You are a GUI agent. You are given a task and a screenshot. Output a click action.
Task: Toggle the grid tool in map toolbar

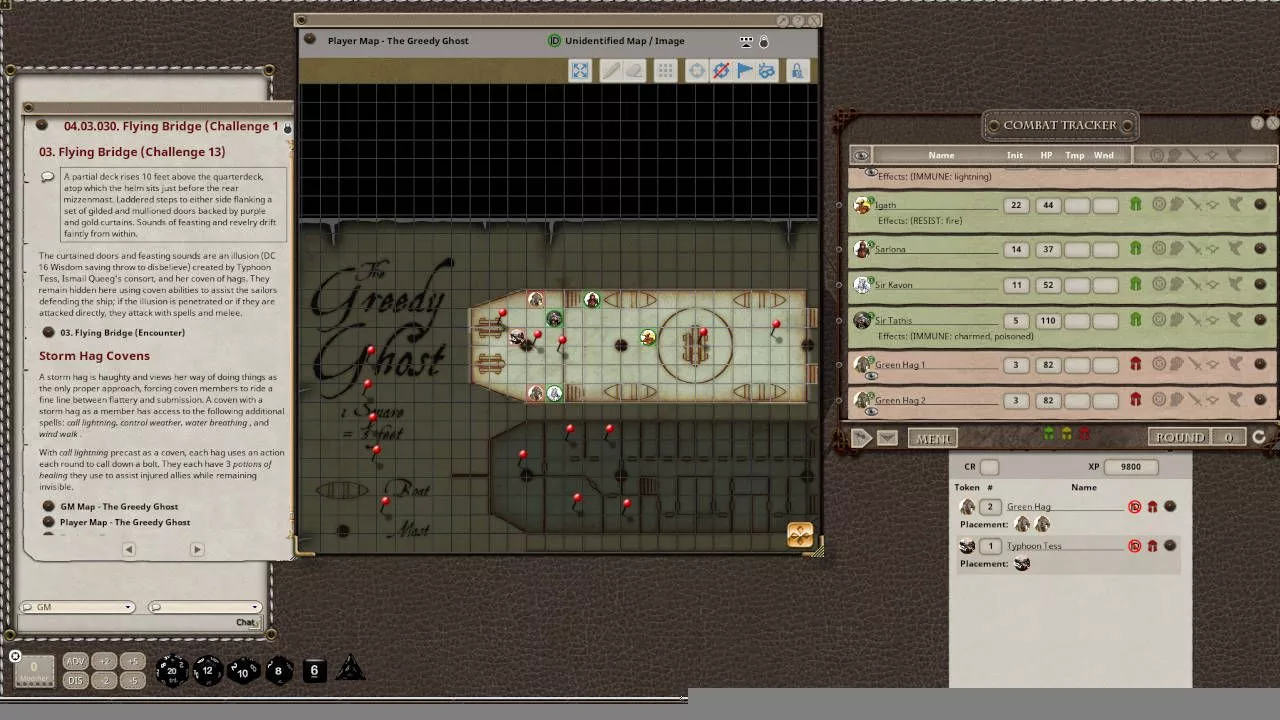665,70
